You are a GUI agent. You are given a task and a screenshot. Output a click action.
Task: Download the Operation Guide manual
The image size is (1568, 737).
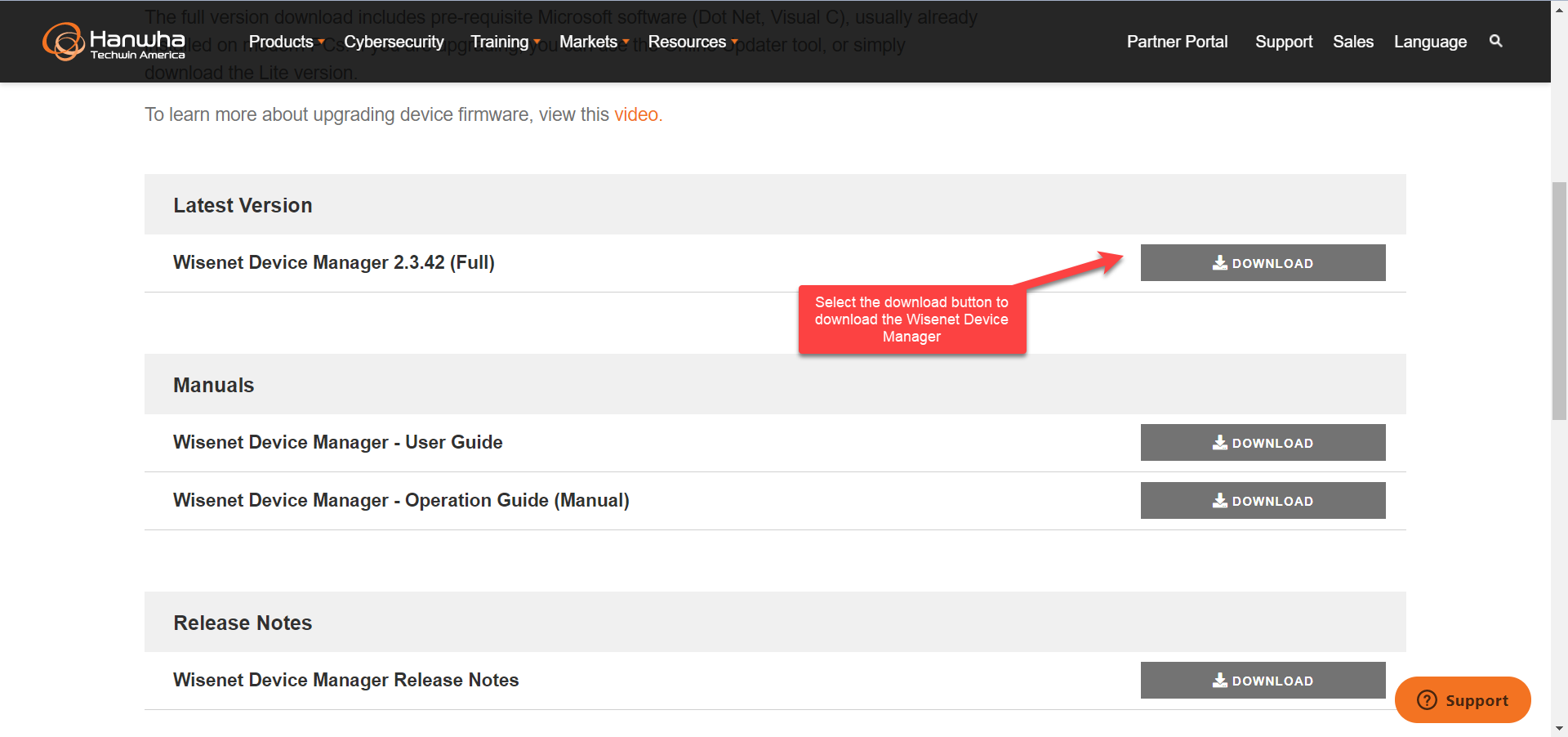(1263, 501)
